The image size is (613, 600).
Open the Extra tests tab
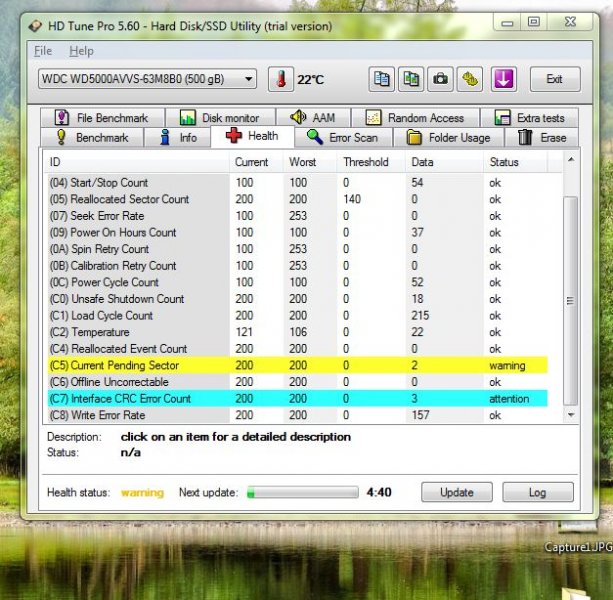(529, 118)
